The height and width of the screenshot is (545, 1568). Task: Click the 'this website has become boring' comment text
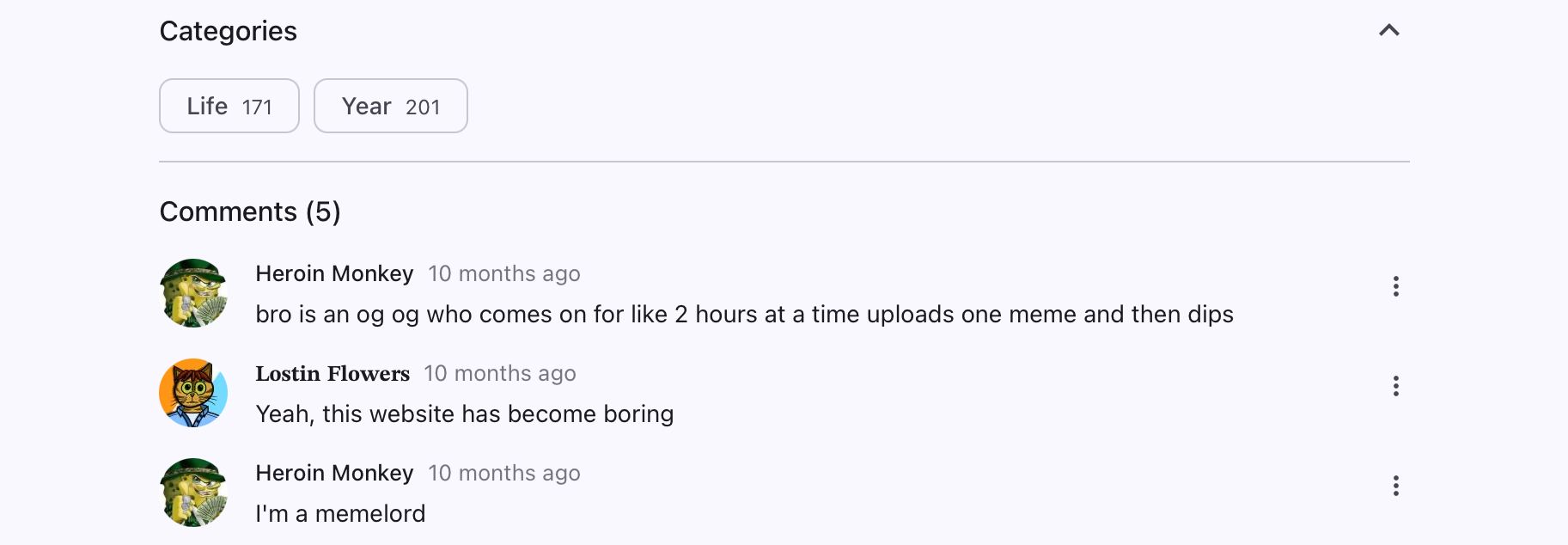tap(465, 414)
